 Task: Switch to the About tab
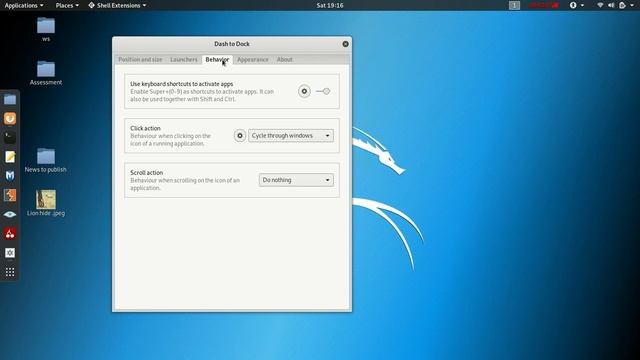pos(284,60)
